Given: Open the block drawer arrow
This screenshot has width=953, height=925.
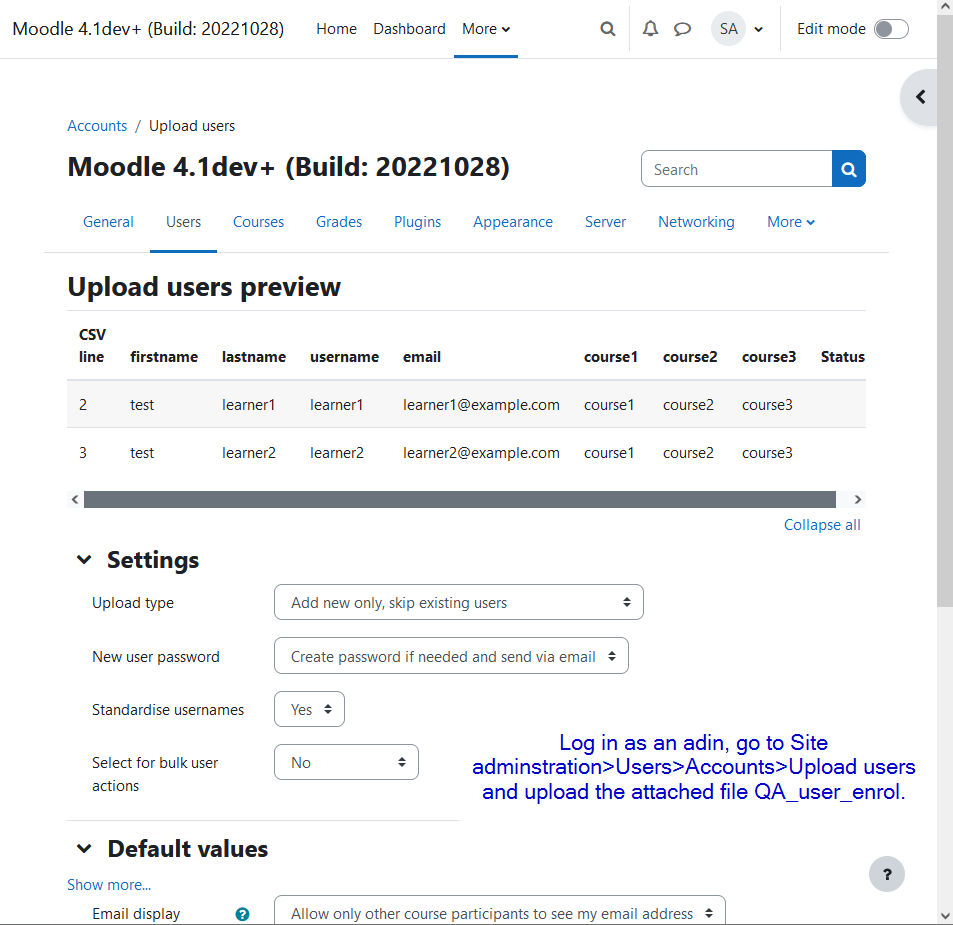Looking at the screenshot, I should 920,97.
